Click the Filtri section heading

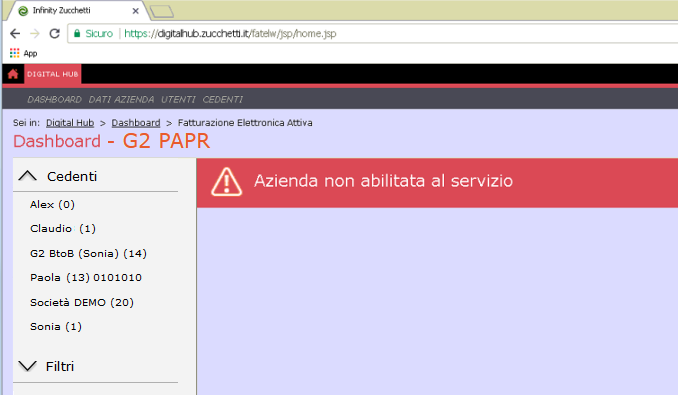(60, 366)
